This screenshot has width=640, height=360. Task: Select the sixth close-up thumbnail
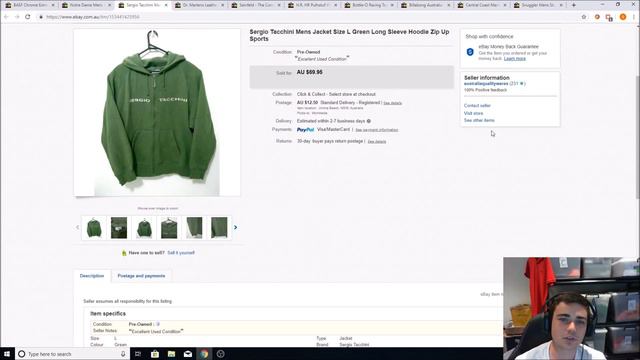(x=219, y=228)
